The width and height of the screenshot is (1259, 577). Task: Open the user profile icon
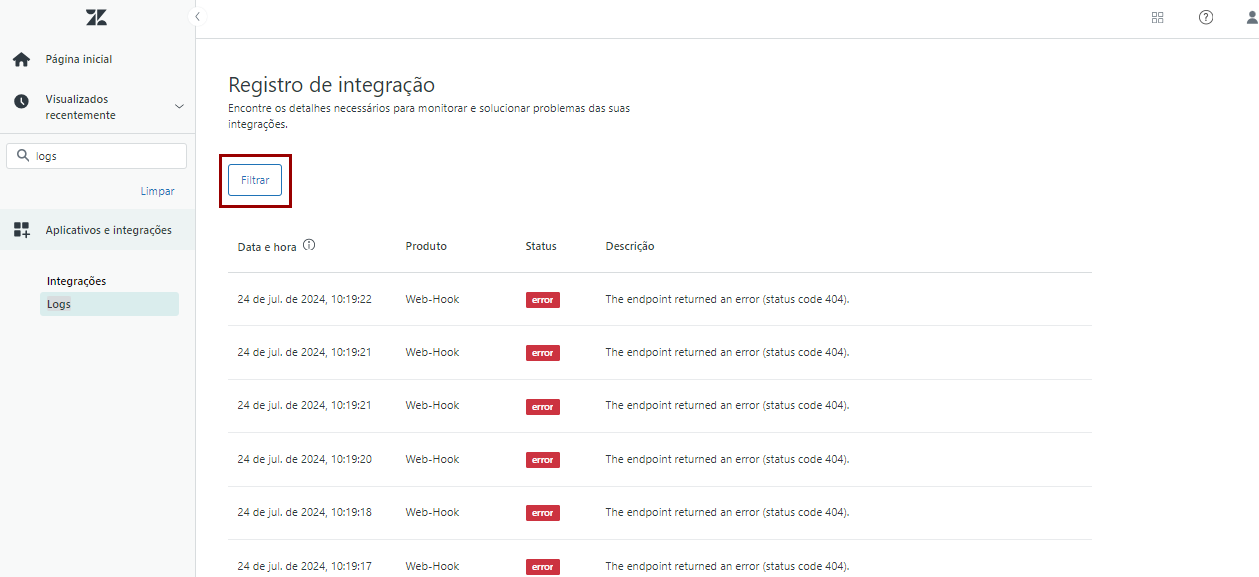coord(1249,17)
